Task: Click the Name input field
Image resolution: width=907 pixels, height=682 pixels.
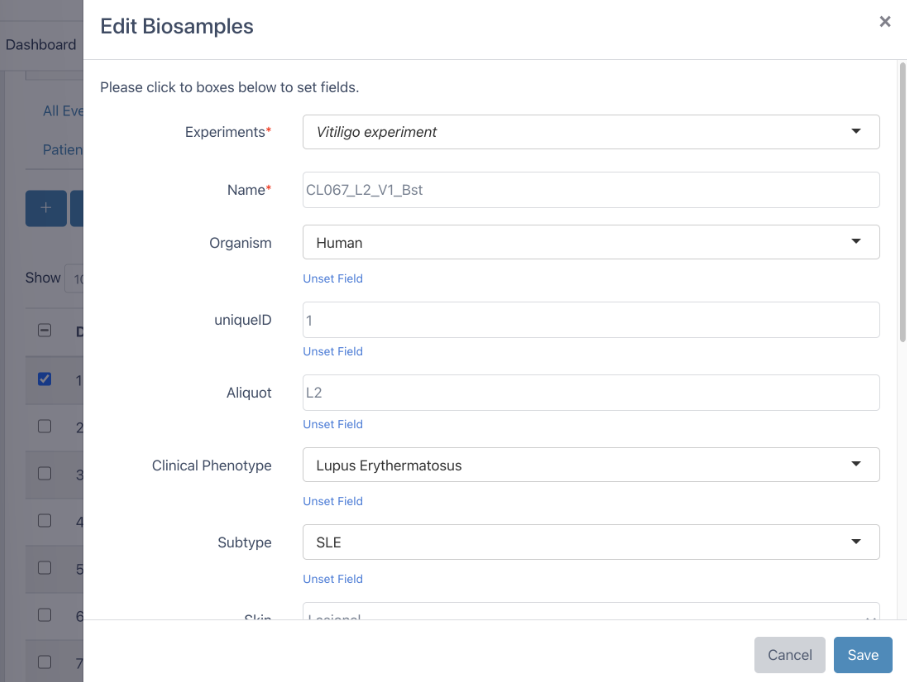Action: pos(591,190)
